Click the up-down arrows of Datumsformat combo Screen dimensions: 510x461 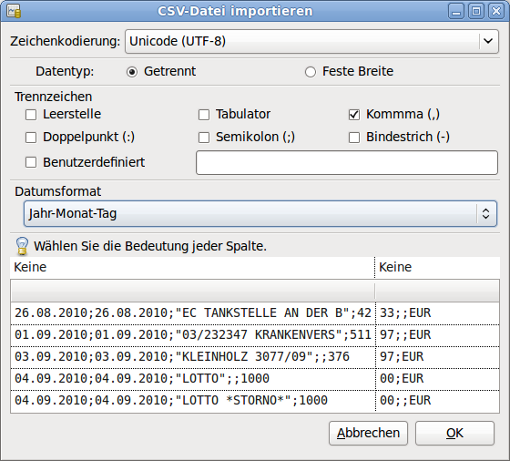coord(486,214)
